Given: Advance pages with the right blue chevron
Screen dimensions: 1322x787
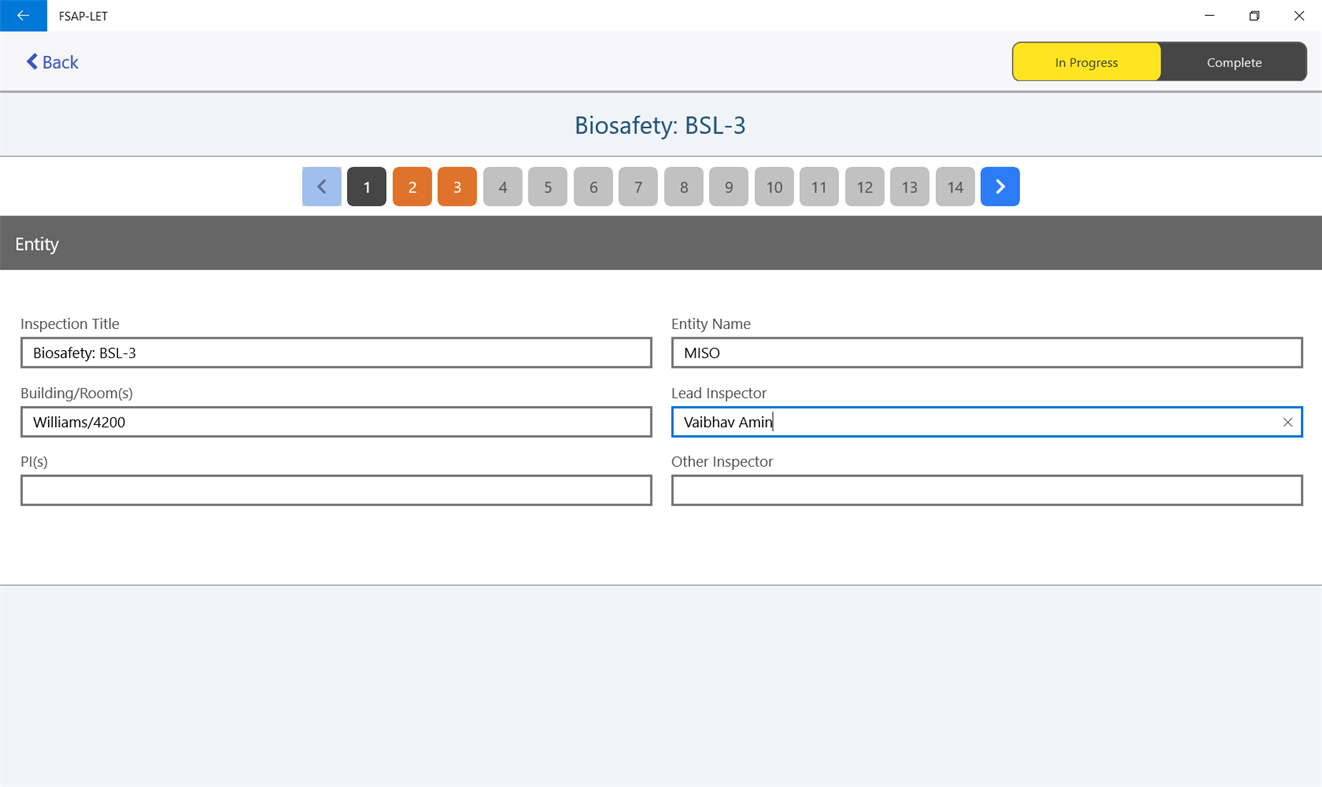Looking at the screenshot, I should [x=1000, y=186].
